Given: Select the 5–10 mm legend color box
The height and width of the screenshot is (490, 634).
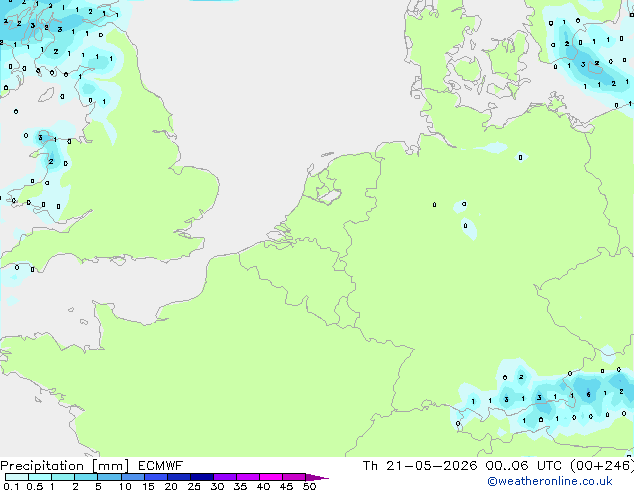Looking at the screenshot, I should coord(109,477).
